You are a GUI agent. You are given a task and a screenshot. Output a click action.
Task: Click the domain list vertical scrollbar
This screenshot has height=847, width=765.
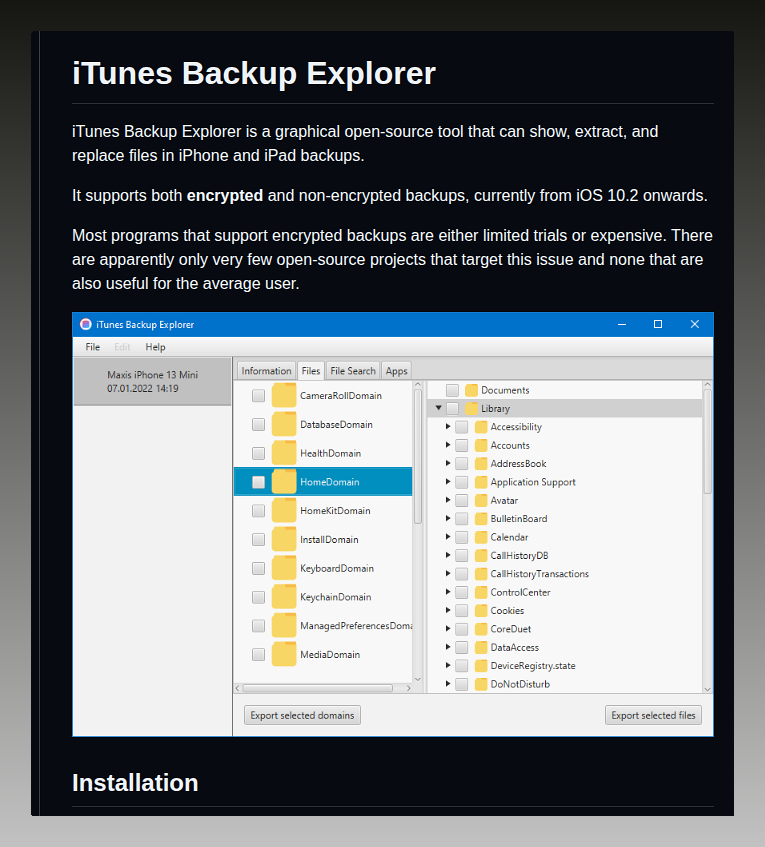pos(418,456)
